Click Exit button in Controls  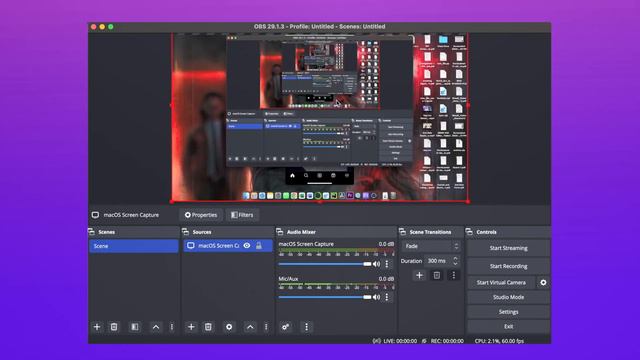pos(509,327)
